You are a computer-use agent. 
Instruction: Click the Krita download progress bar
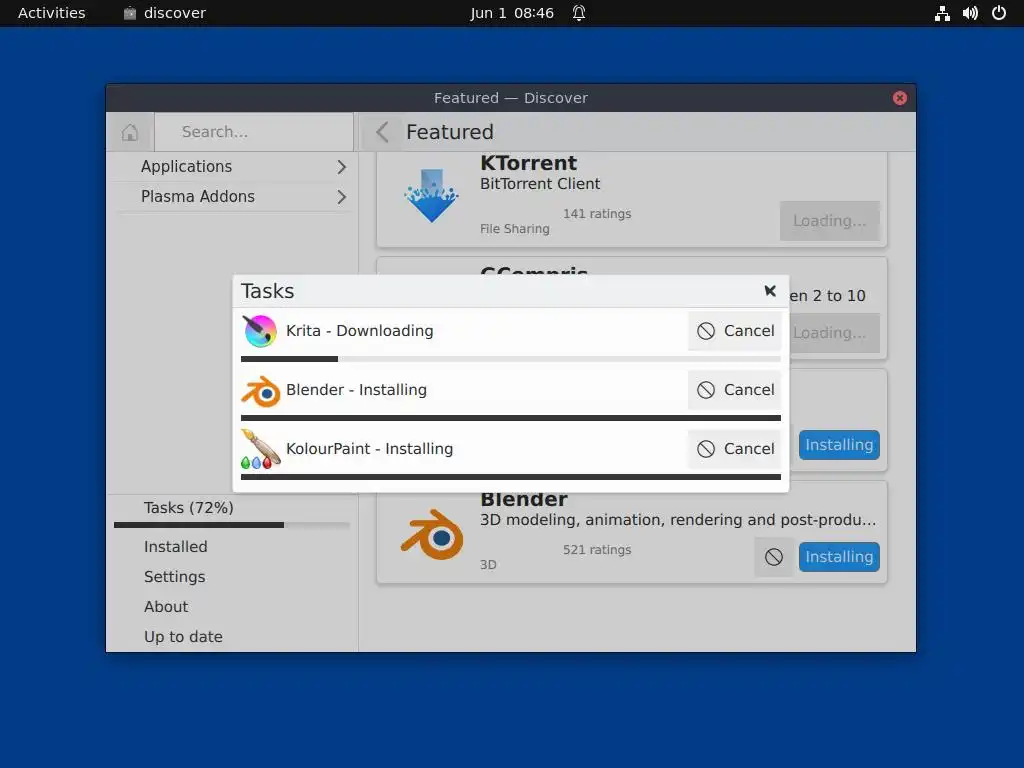point(511,359)
